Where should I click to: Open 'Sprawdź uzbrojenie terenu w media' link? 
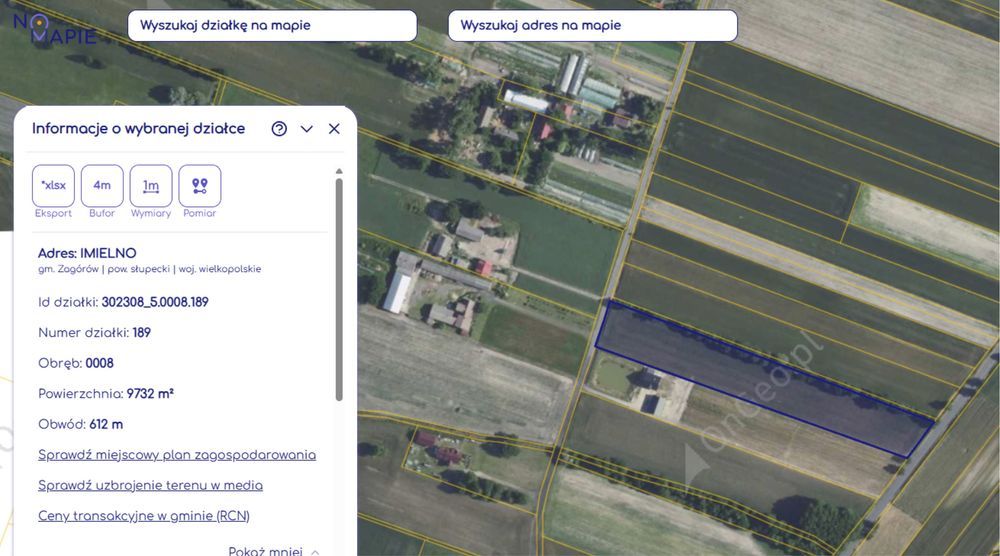[x=151, y=485]
